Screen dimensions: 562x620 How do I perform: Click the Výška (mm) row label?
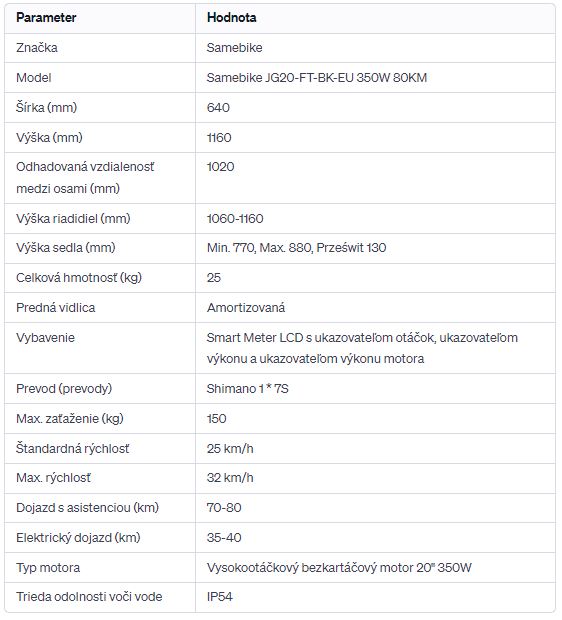click(x=49, y=138)
